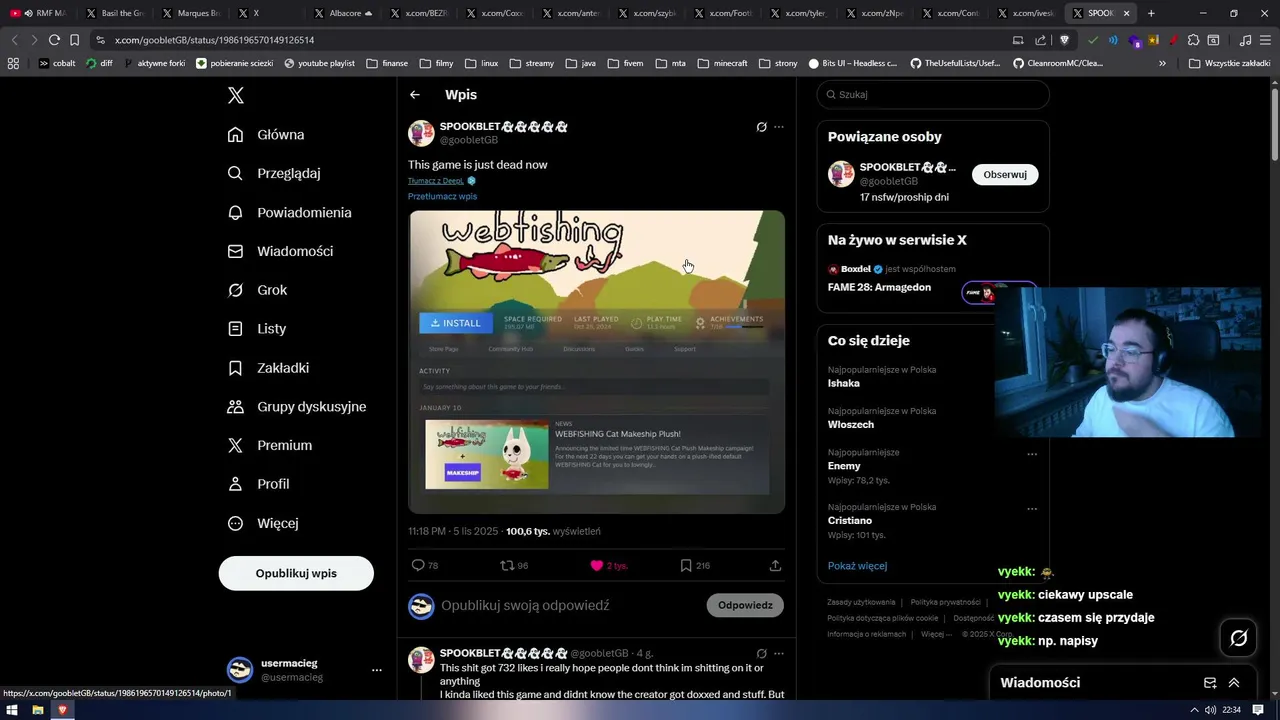The height and width of the screenshot is (720, 1280).
Task: Open Zakładki bookmarks page
Action: click(x=269, y=368)
